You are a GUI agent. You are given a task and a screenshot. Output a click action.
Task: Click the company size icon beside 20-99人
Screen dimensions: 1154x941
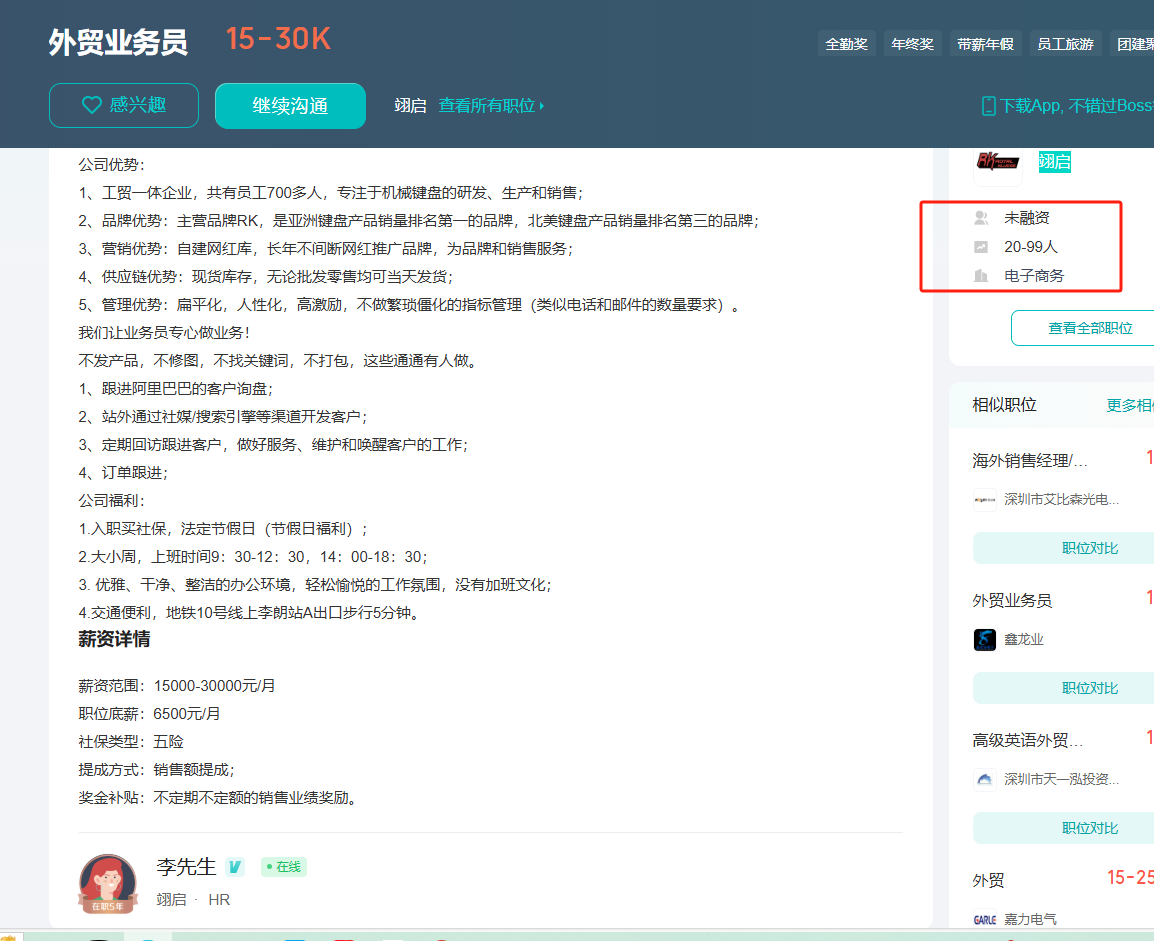(x=981, y=246)
